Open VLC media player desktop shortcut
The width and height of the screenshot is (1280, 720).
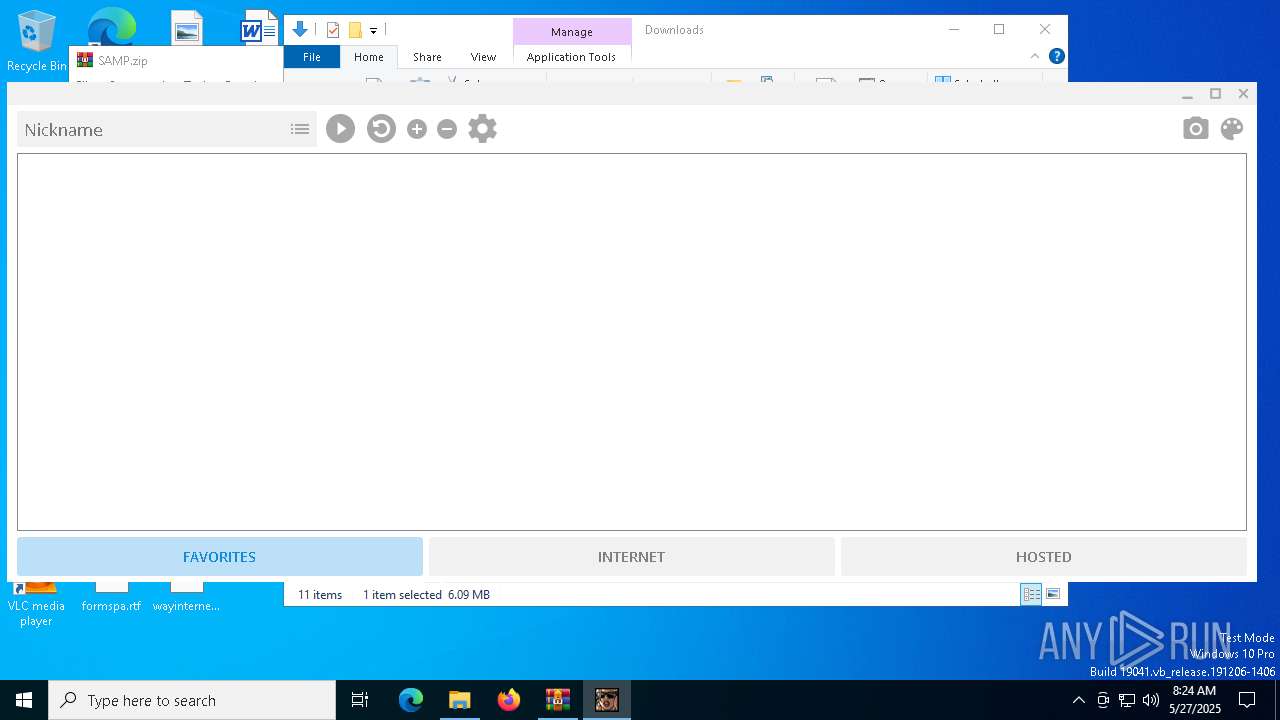pos(36,604)
